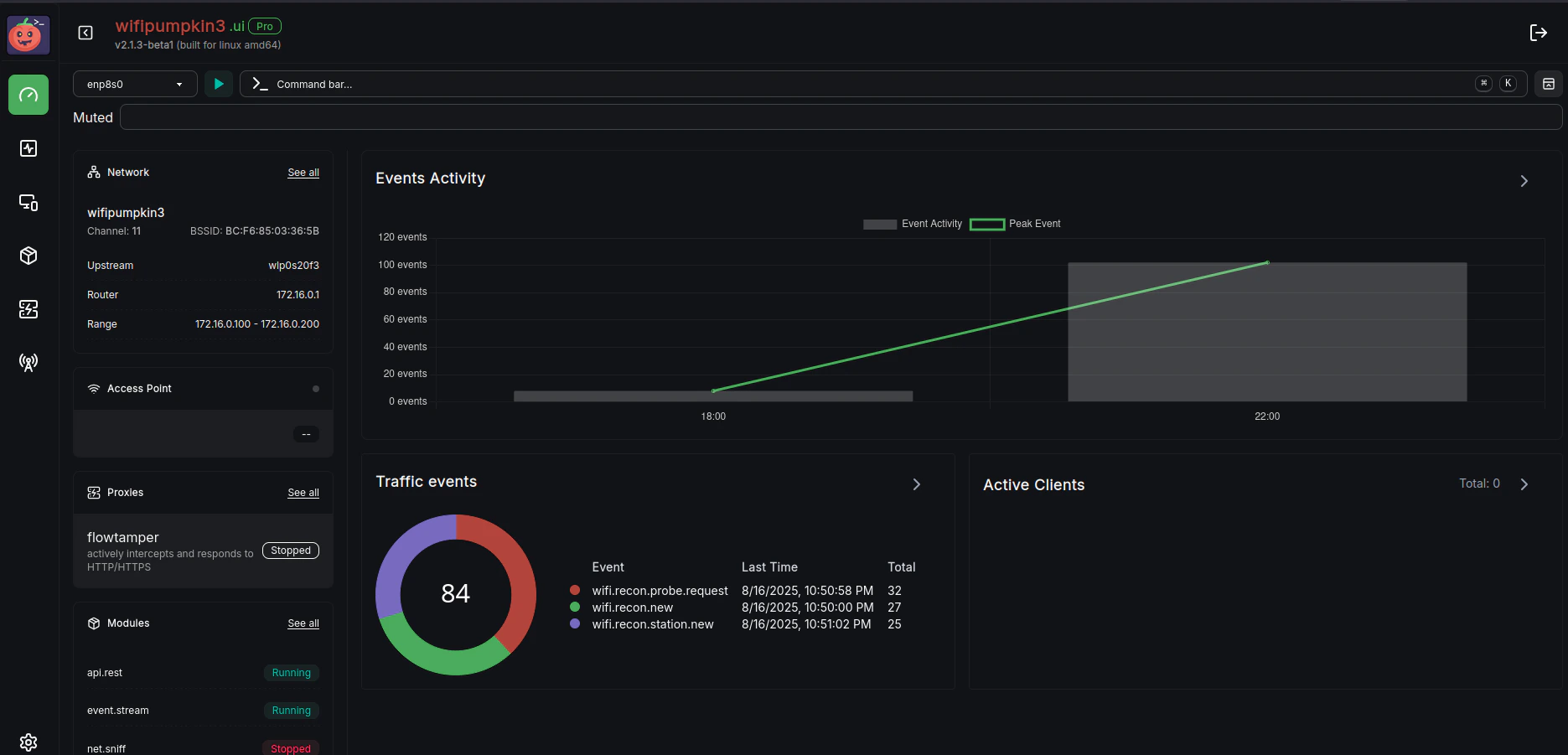Open the proxies sidebar icon

click(28, 309)
